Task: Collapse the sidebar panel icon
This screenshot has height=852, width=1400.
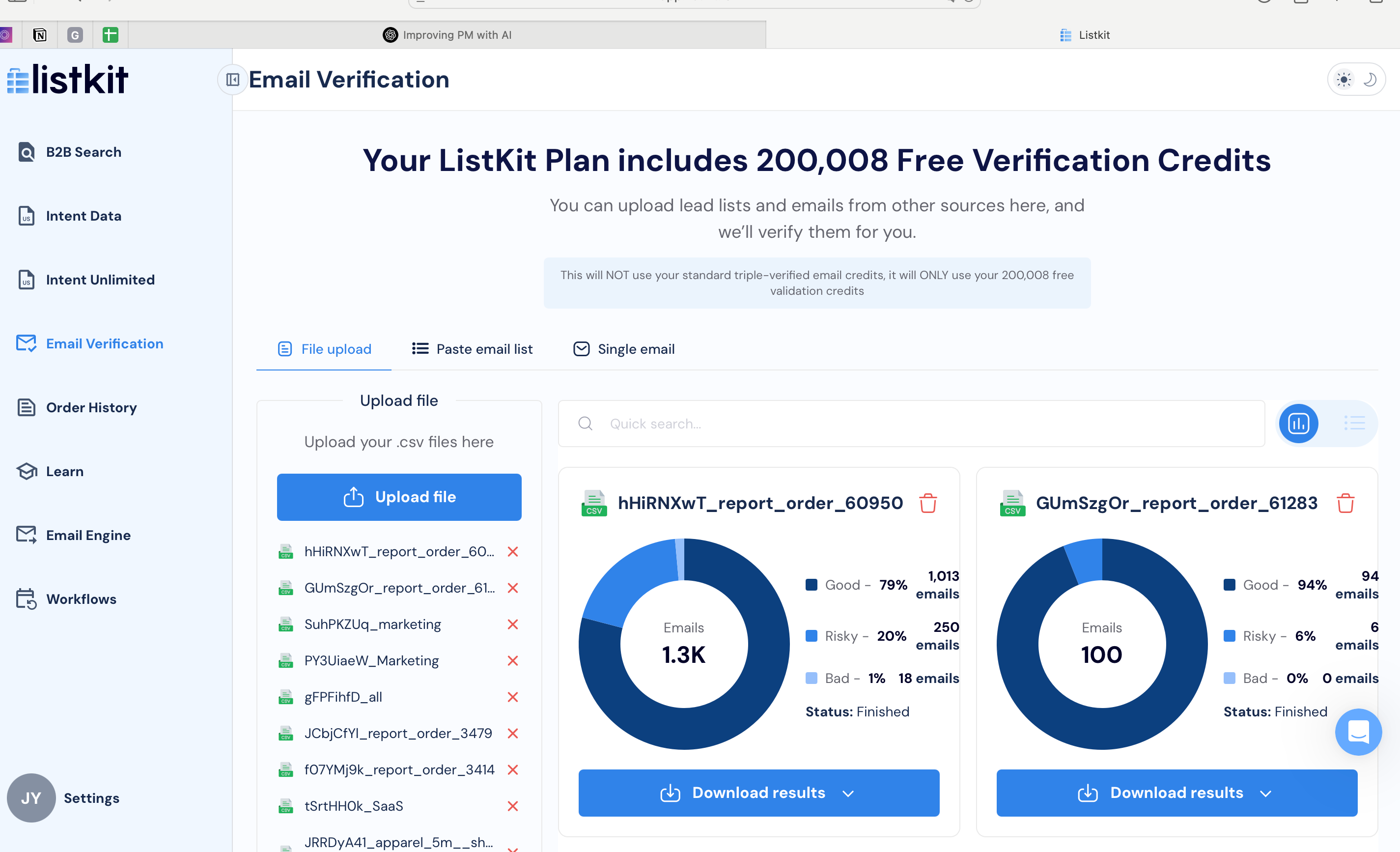Action: click(232, 80)
